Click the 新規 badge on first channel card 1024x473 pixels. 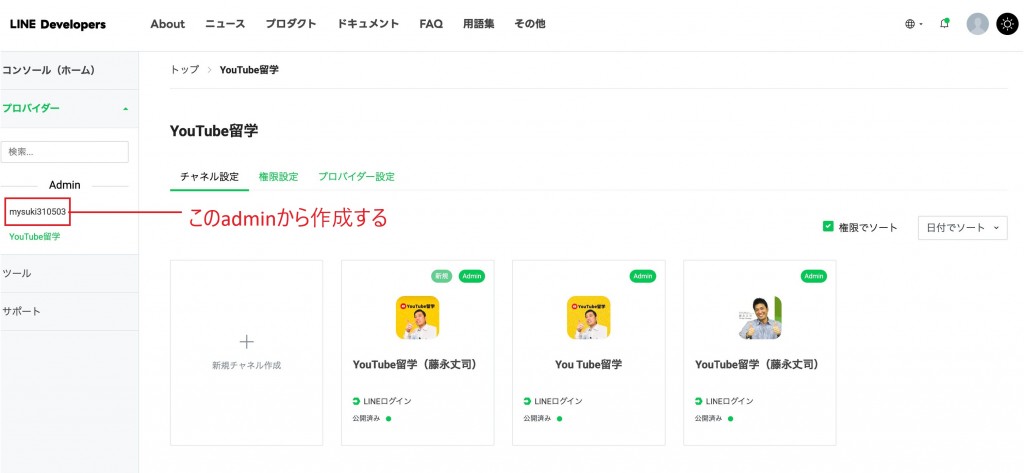(x=441, y=276)
